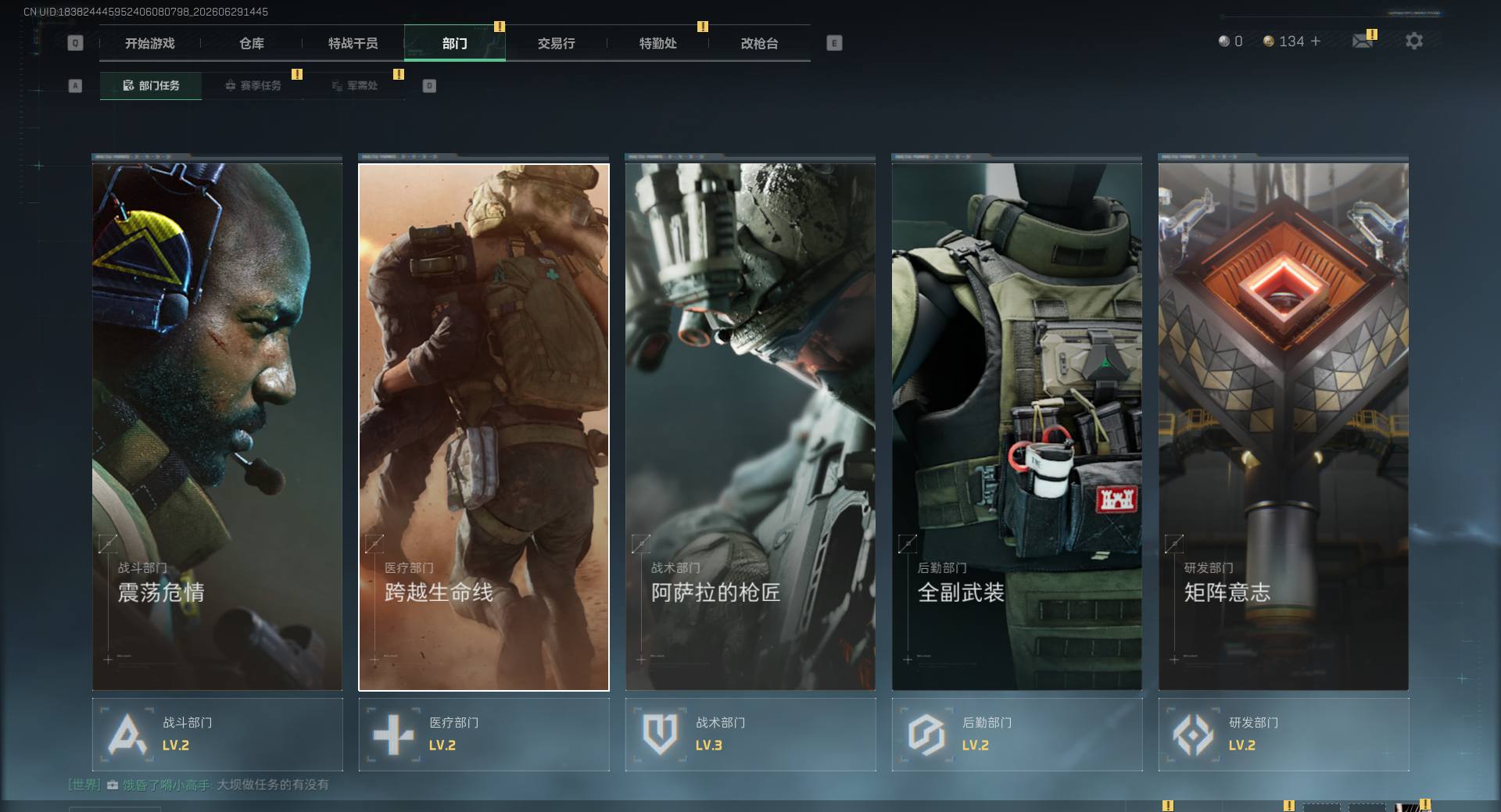The height and width of the screenshot is (812, 1501).
Task: Click the A key hint icon
Action: point(75,85)
